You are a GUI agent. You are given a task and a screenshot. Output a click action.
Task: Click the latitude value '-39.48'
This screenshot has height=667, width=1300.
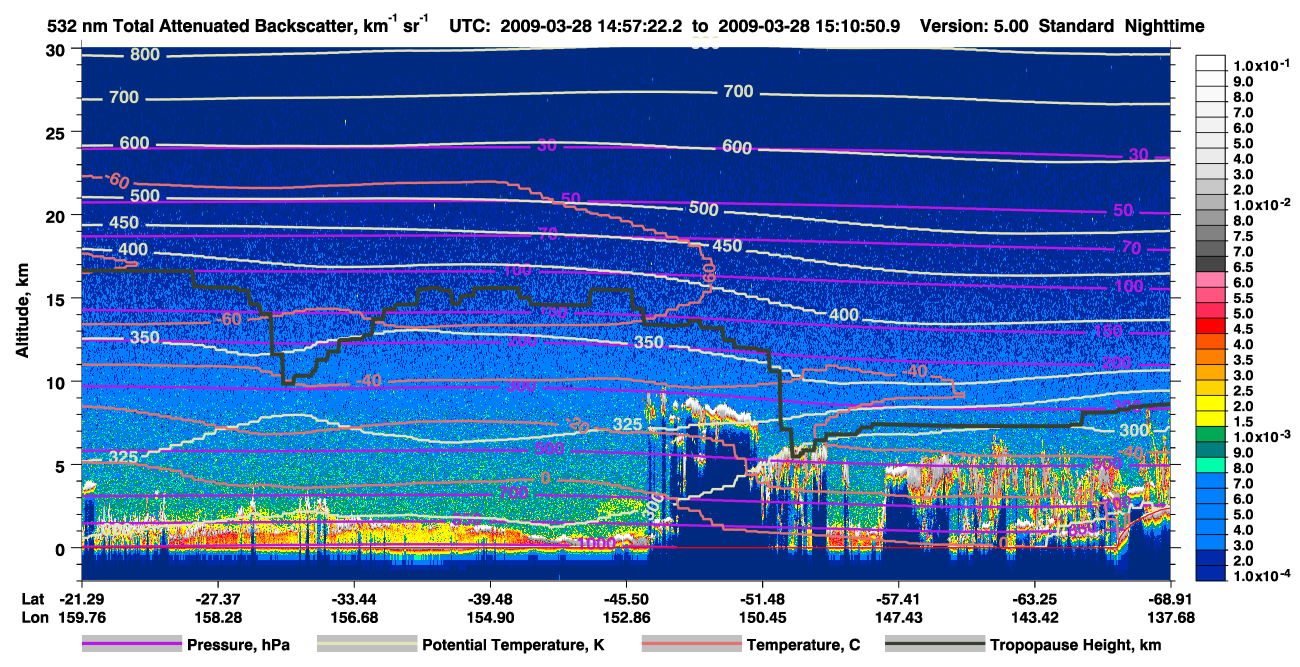tap(490, 598)
